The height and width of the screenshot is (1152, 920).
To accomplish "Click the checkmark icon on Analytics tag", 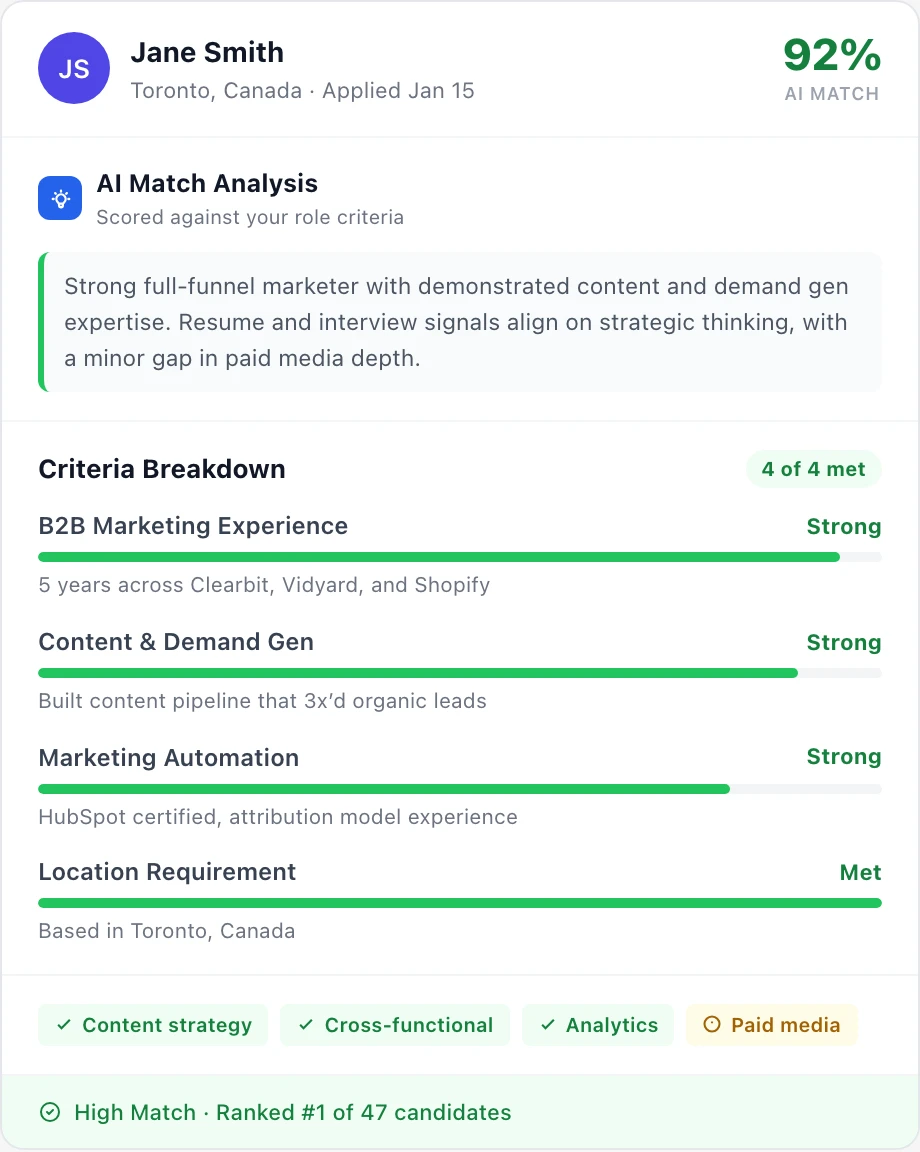I will [547, 1025].
